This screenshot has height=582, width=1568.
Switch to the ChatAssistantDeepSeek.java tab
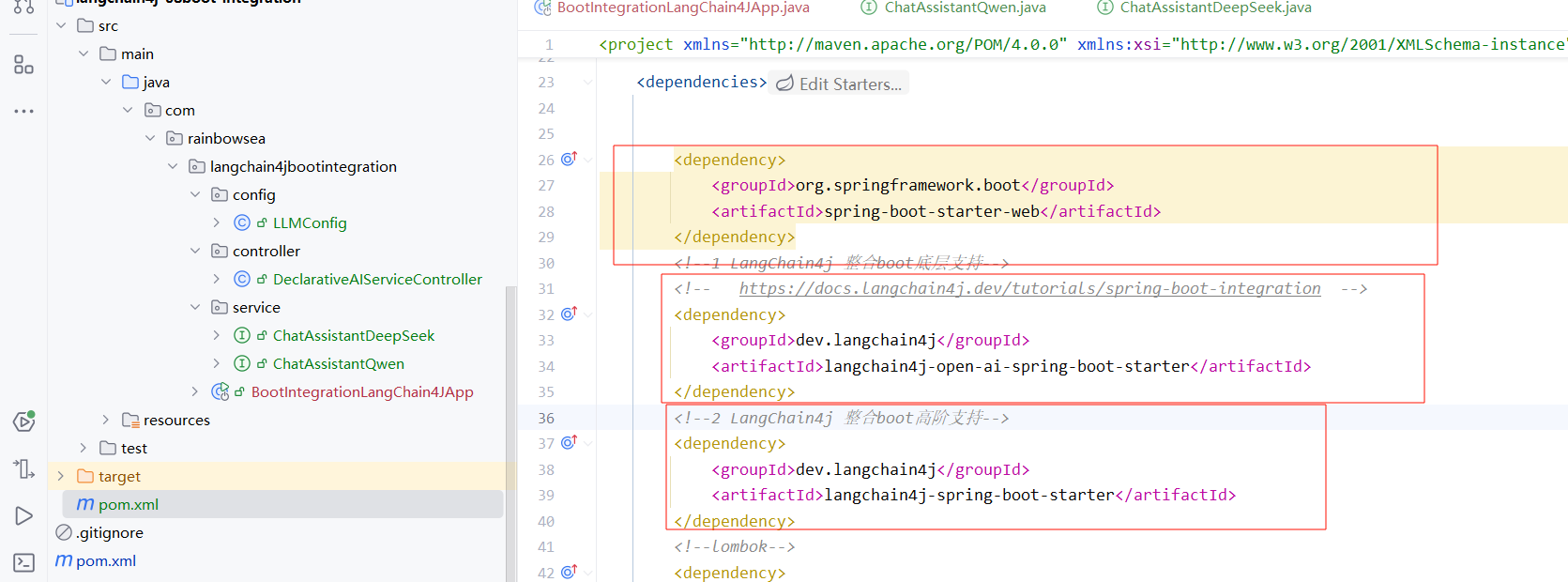coord(1214,8)
